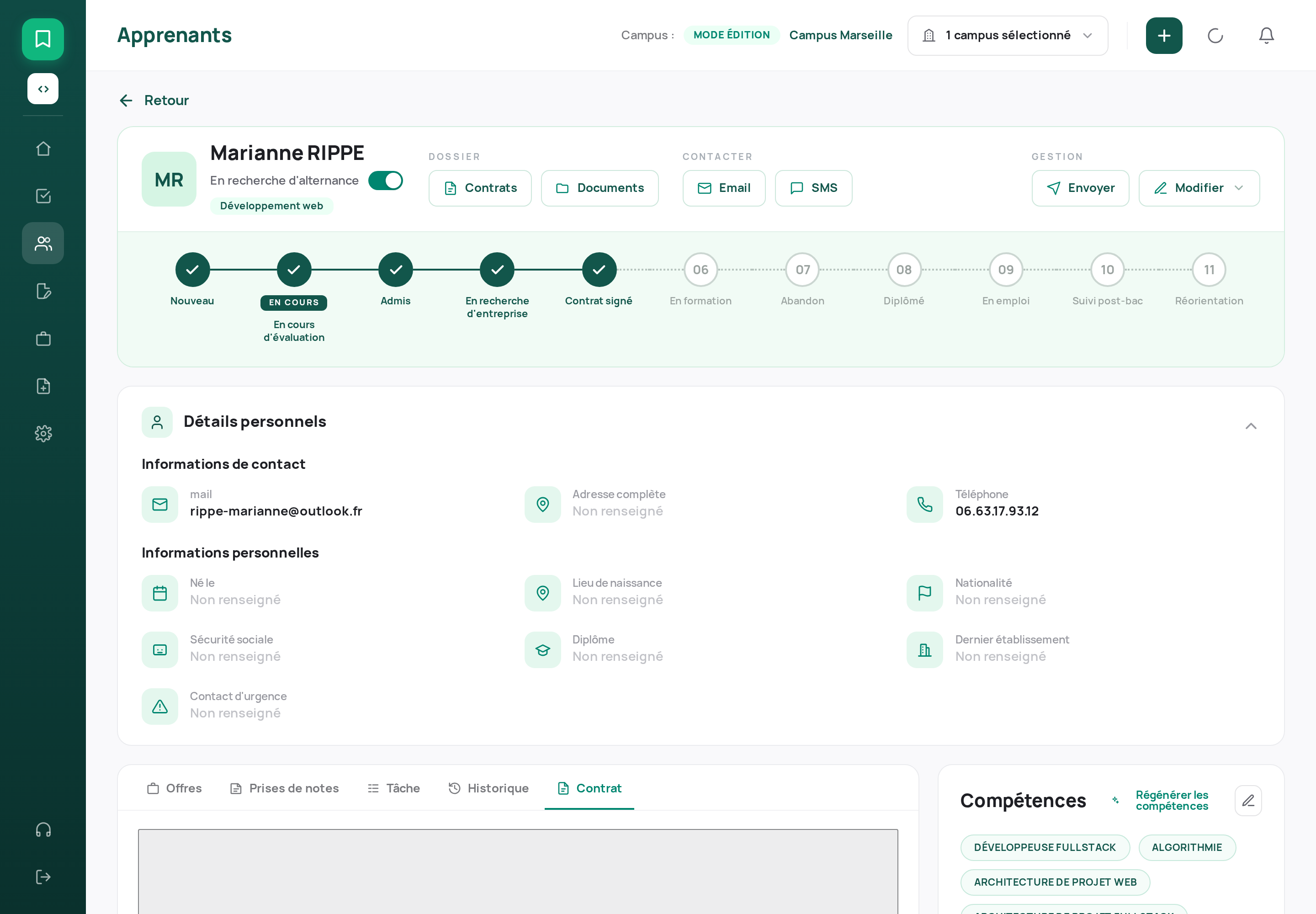Viewport: 1316px width, 914px height.
Task: Select the Contrat signé step marker
Action: [x=599, y=269]
